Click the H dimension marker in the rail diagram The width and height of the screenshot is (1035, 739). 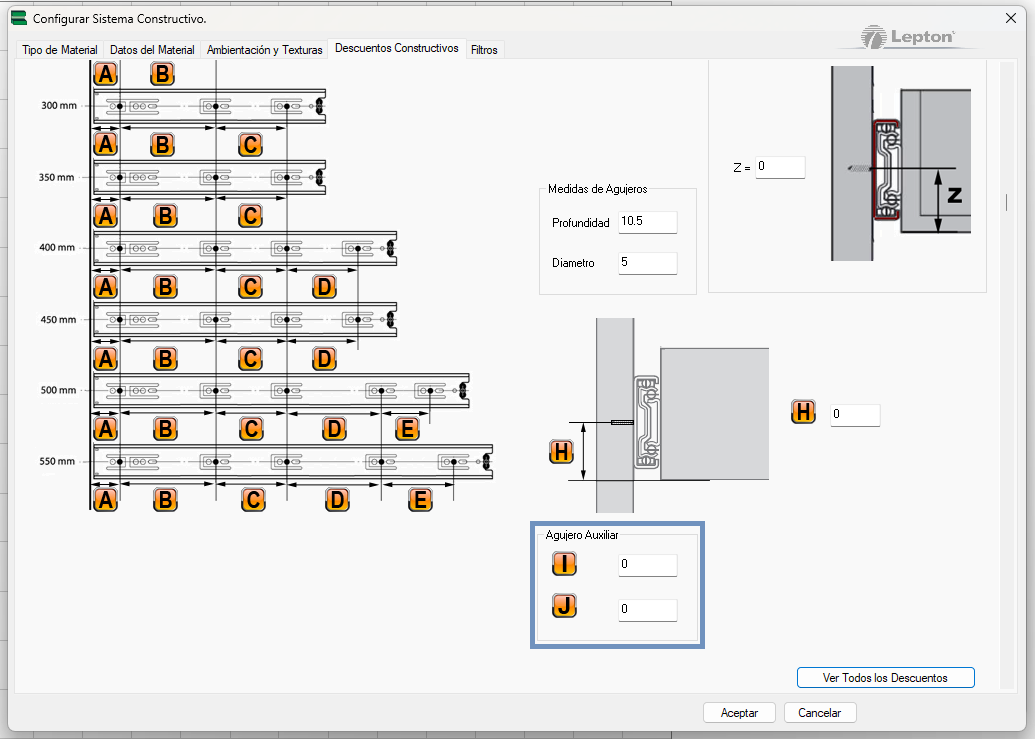coord(562,452)
